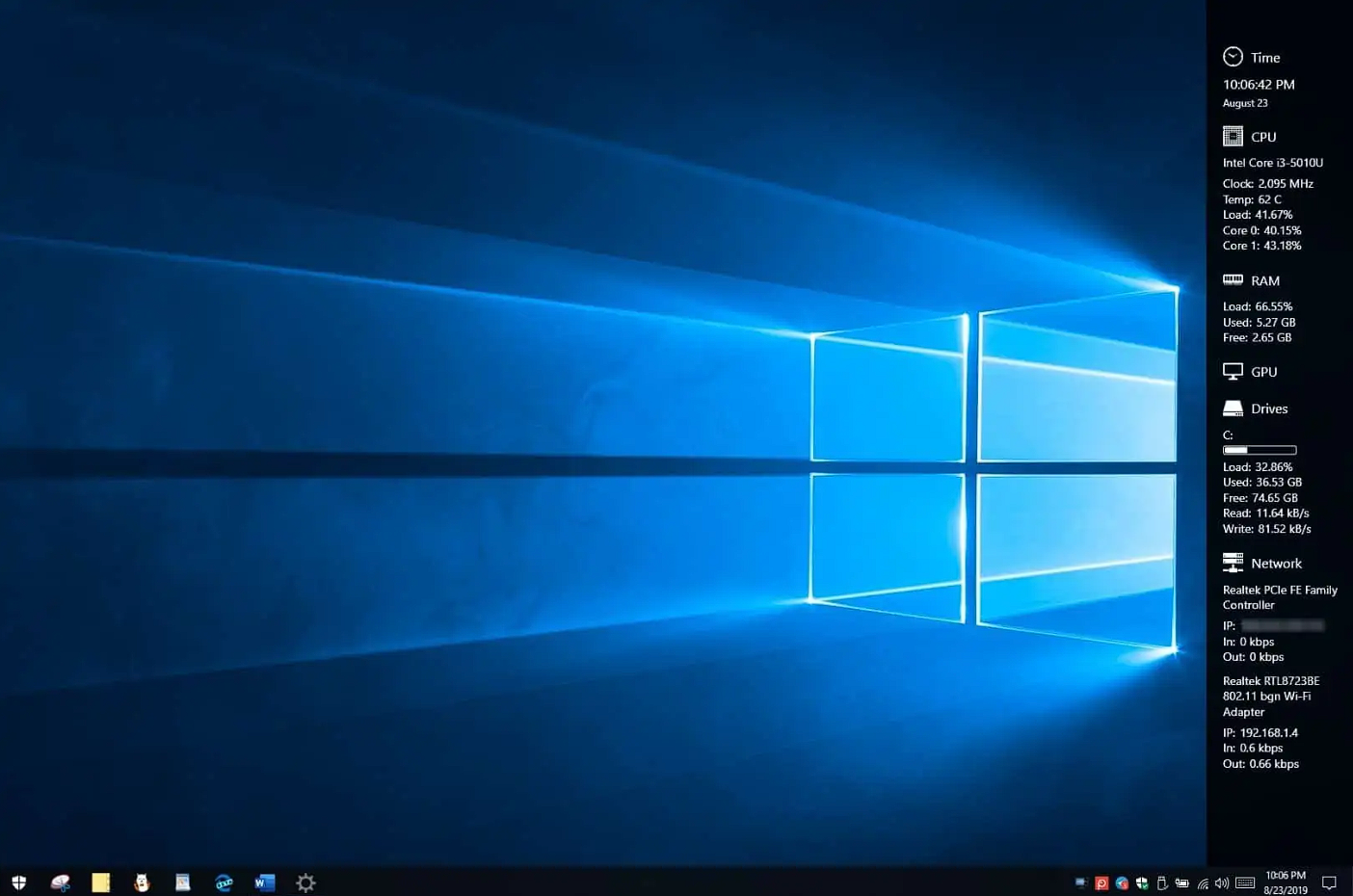The width and height of the screenshot is (1353, 896).
Task: Launch the Edge browser from taskbar
Action: [x=224, y=883]
